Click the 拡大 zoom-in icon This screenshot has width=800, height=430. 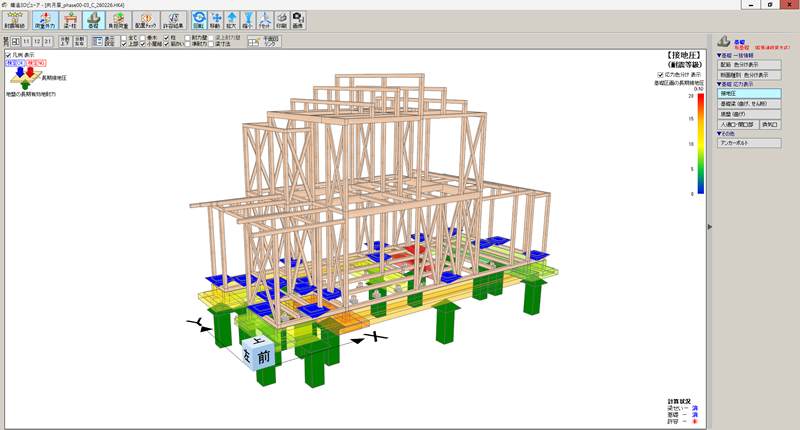pos(231,19)
